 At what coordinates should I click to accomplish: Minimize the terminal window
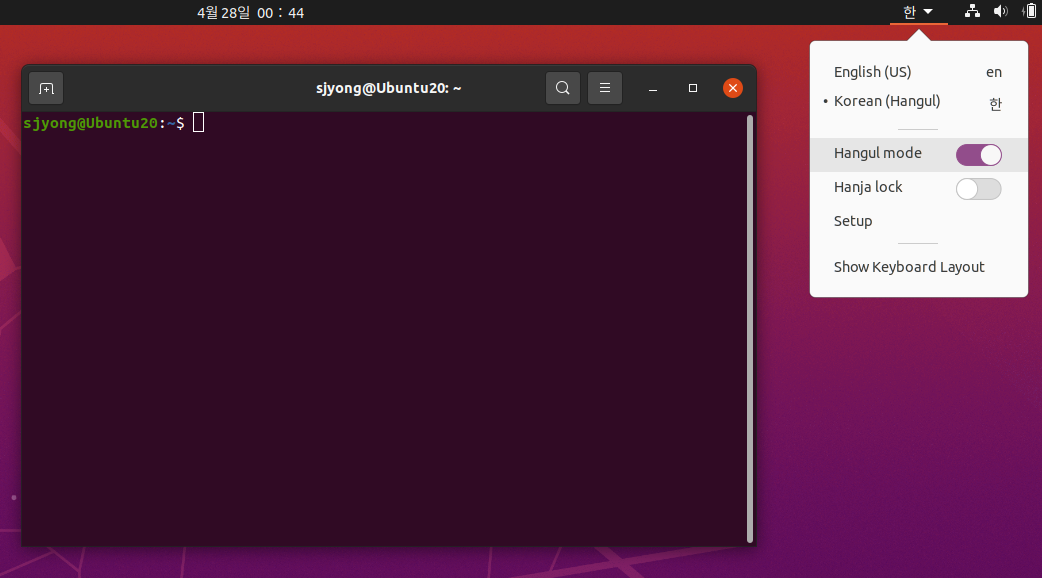(x=653, y=88)
